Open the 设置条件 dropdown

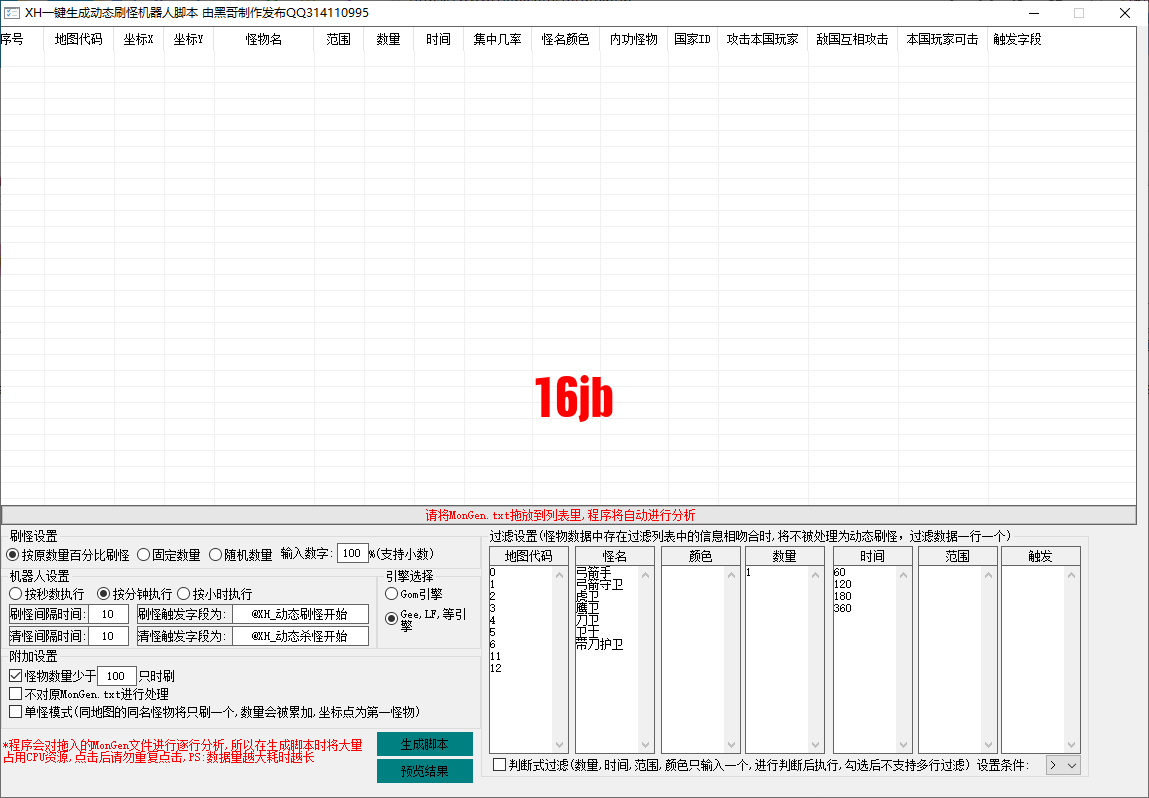tap(1063, 765)
